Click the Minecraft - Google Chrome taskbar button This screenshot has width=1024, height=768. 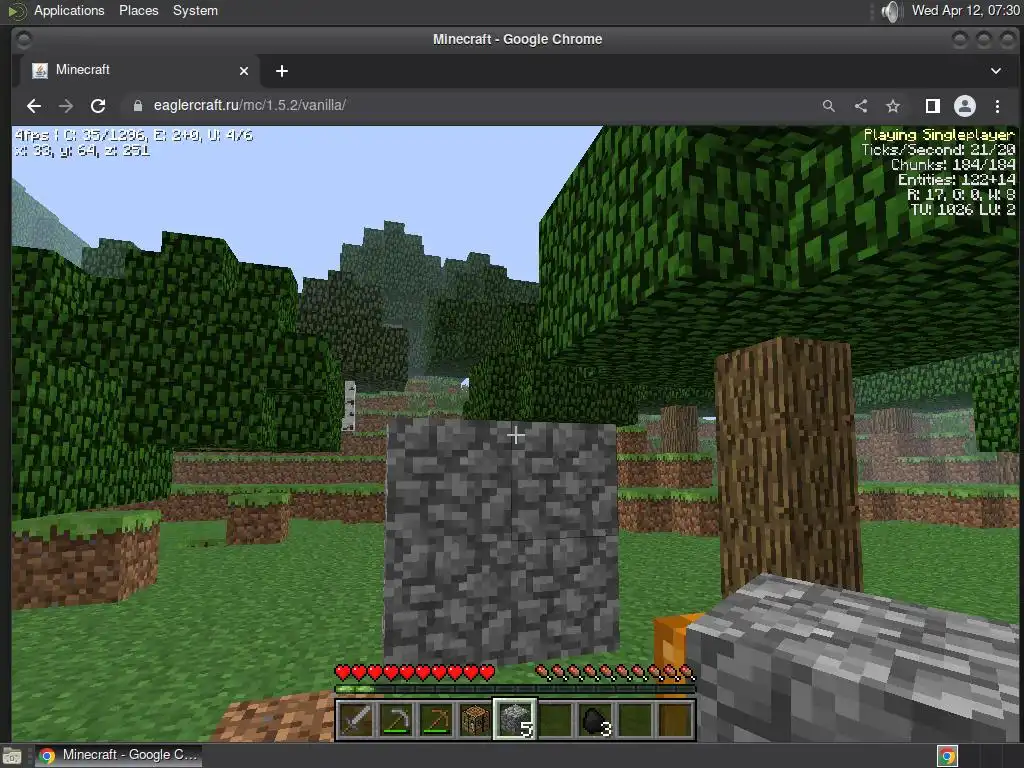pyautogui.click(x=118, y=756)
